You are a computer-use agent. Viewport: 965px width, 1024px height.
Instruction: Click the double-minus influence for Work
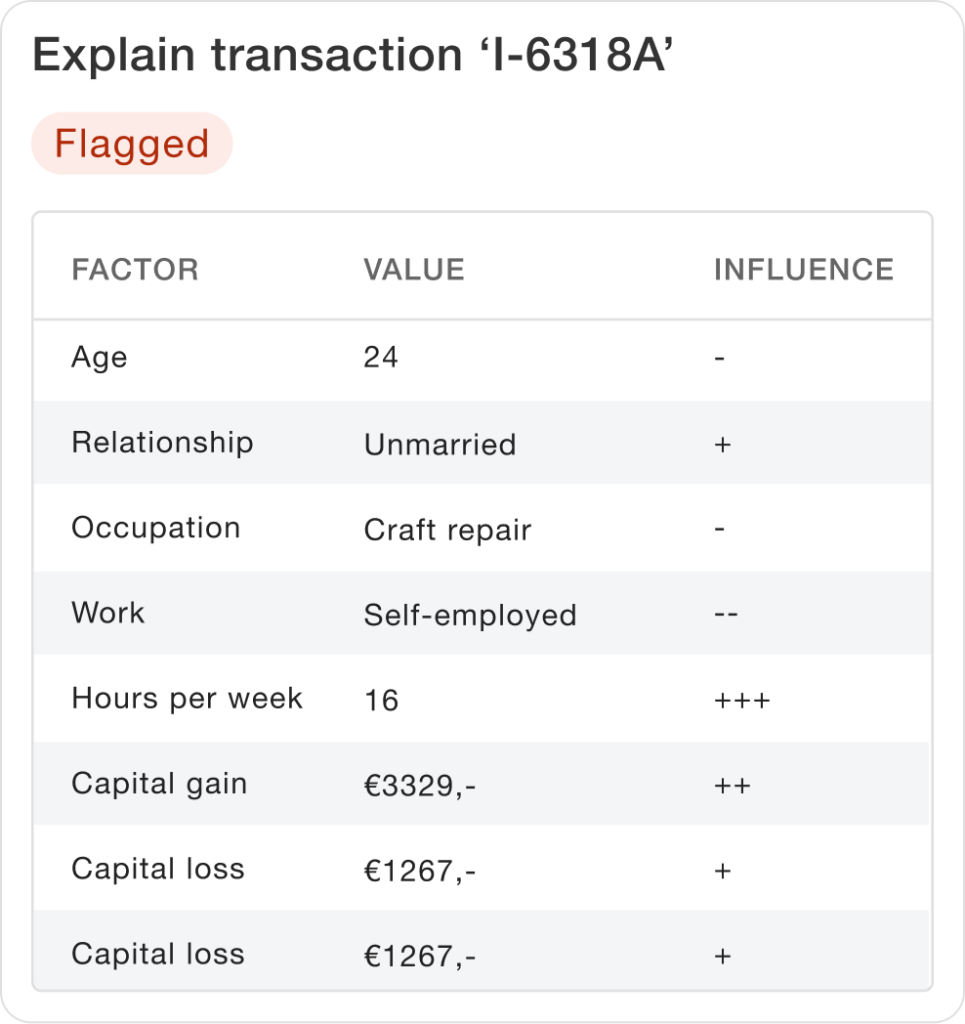[726, 615]
